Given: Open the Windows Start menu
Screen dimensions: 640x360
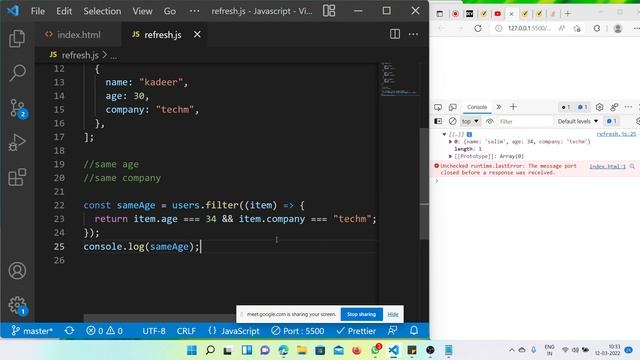Looking at the screenshot, I should click(x=191, y=350).
